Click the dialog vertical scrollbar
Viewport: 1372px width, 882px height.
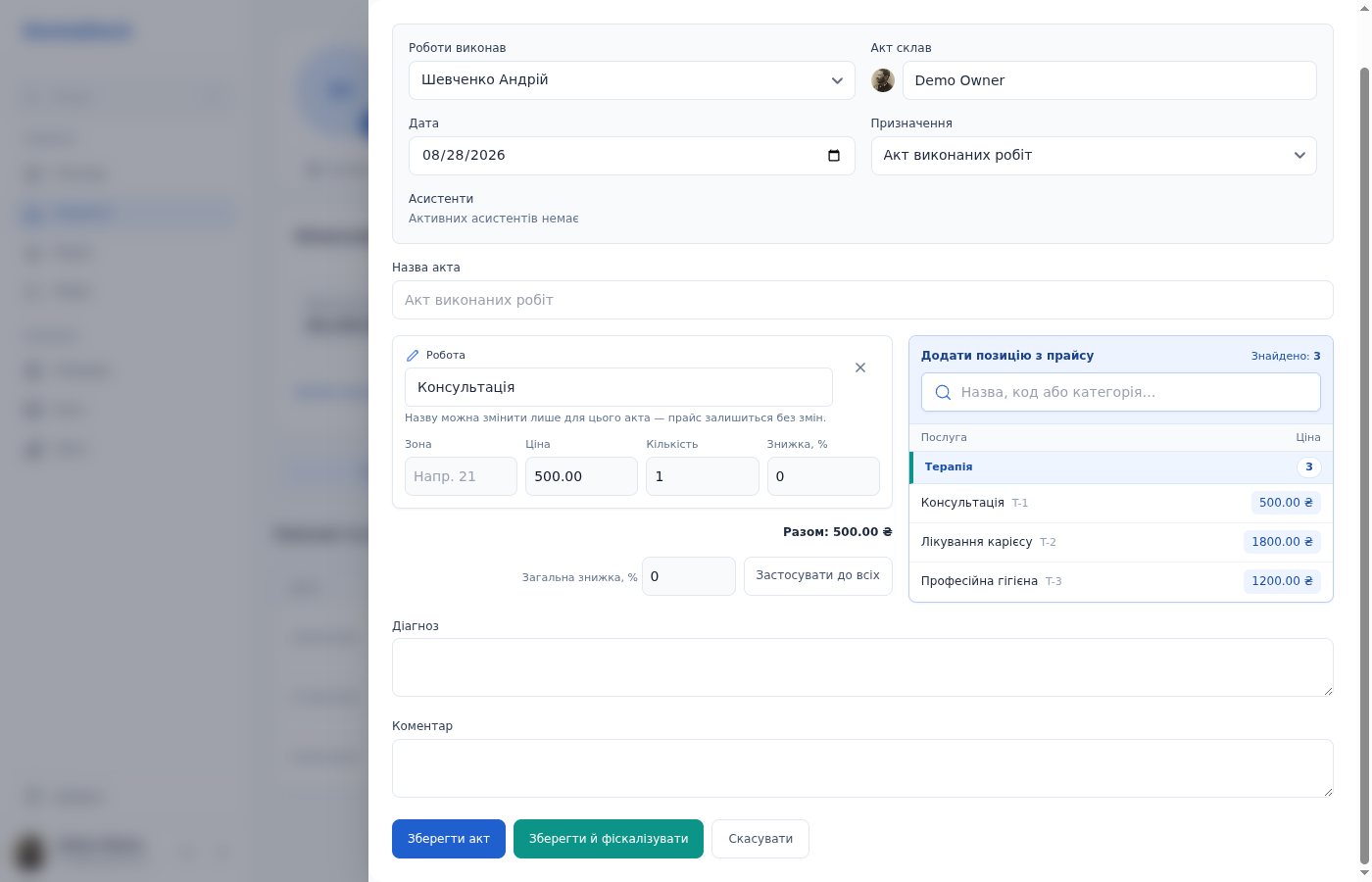click(1364, 465)
